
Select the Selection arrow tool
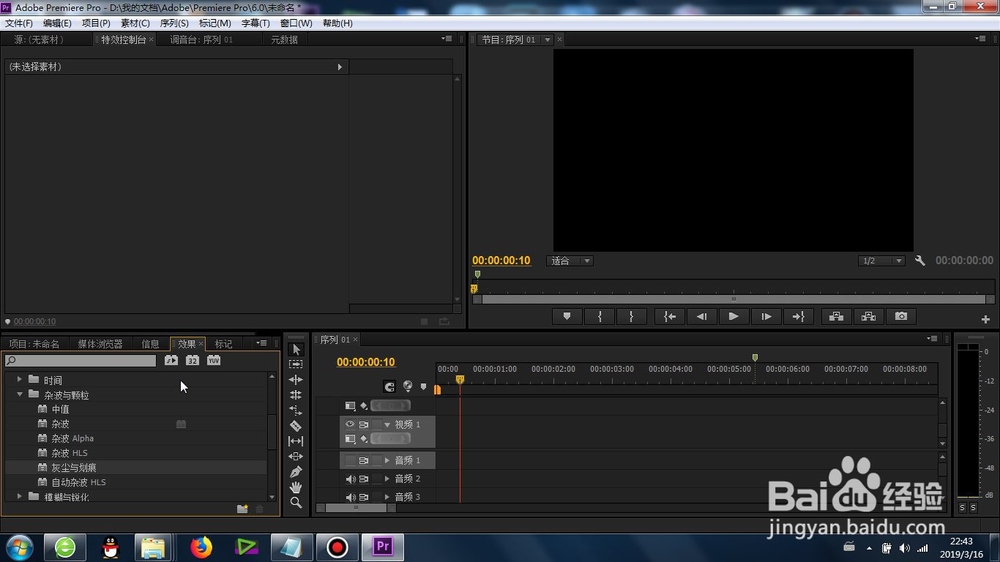point(296,349)
